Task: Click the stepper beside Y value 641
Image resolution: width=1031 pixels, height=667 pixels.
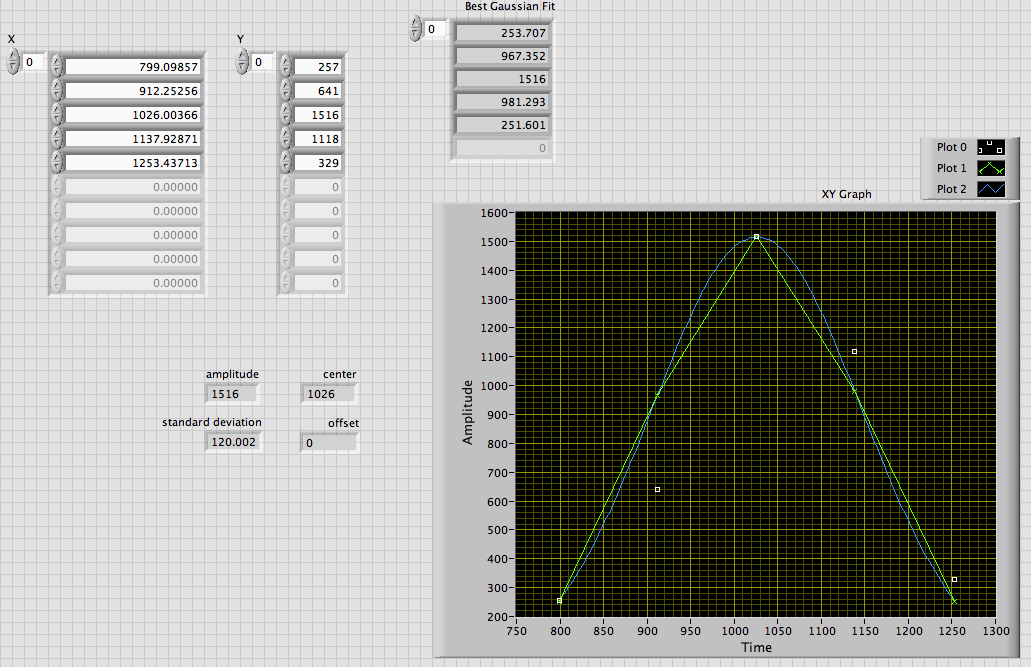Action: click(x=285, y=91)
